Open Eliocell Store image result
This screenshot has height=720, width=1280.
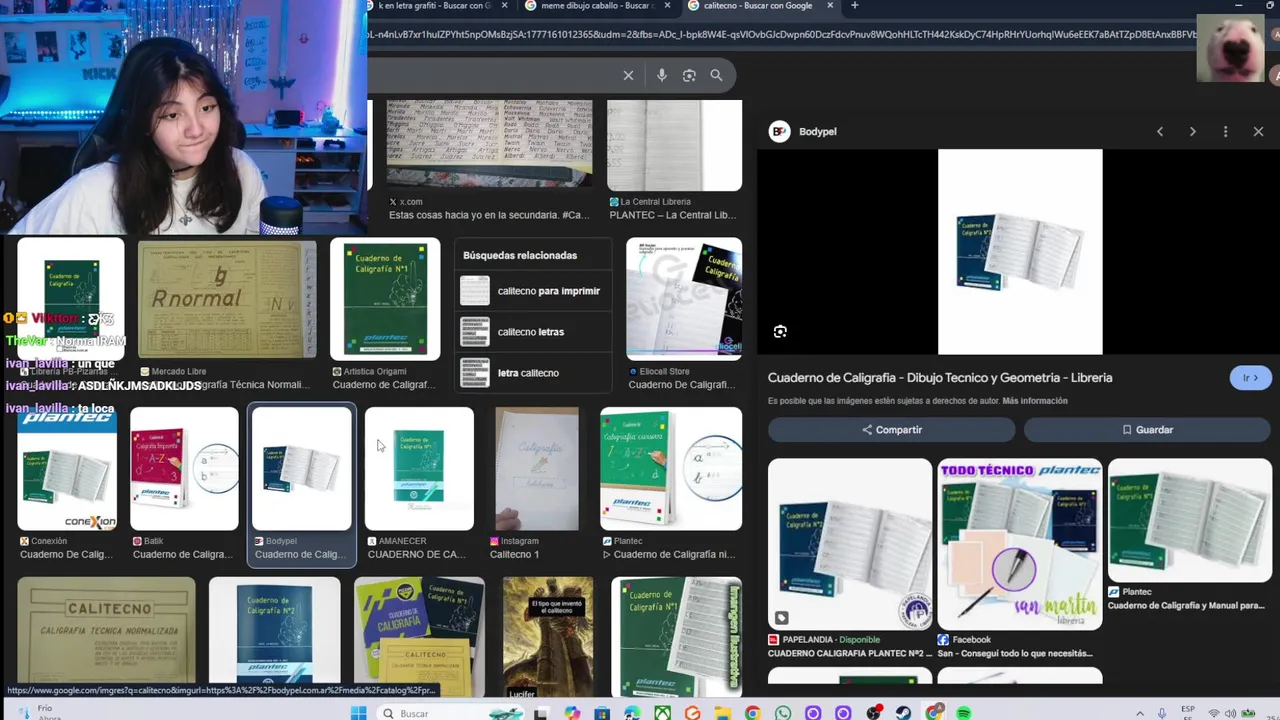[x=684, y=298]
